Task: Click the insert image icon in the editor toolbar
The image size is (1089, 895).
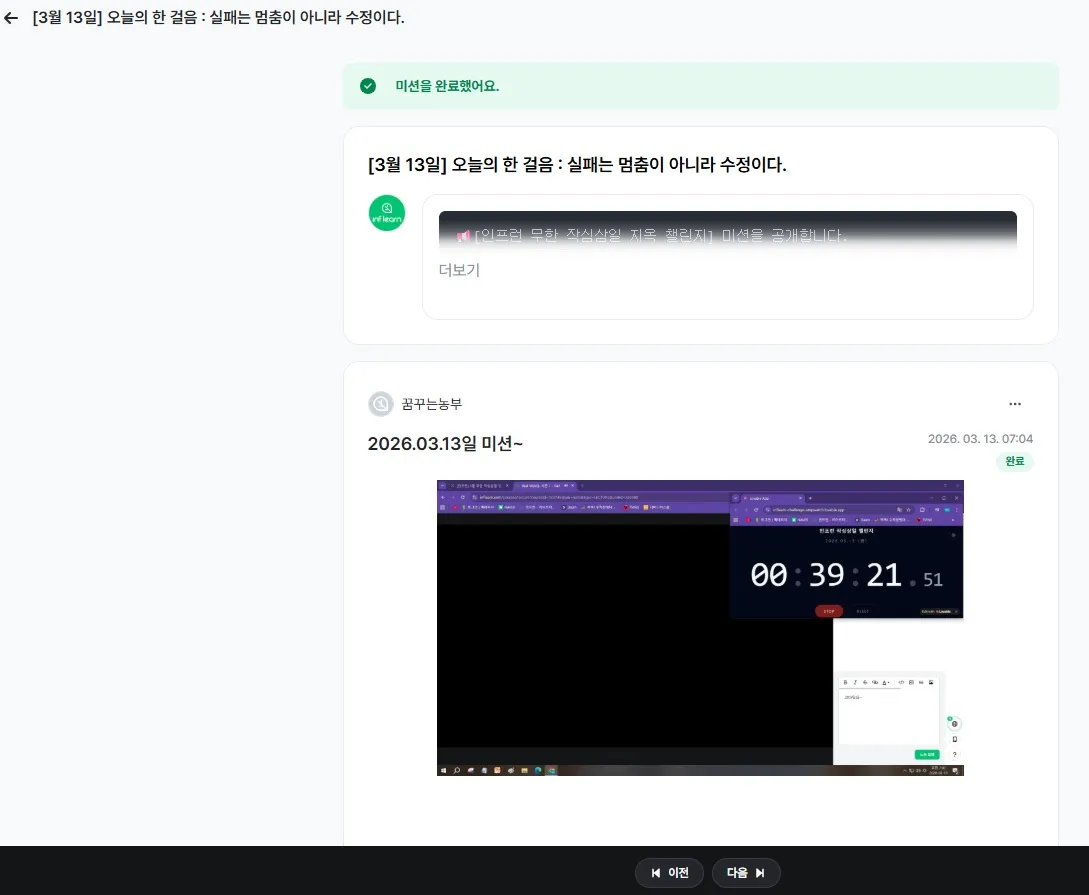Action: coord(931,682)
